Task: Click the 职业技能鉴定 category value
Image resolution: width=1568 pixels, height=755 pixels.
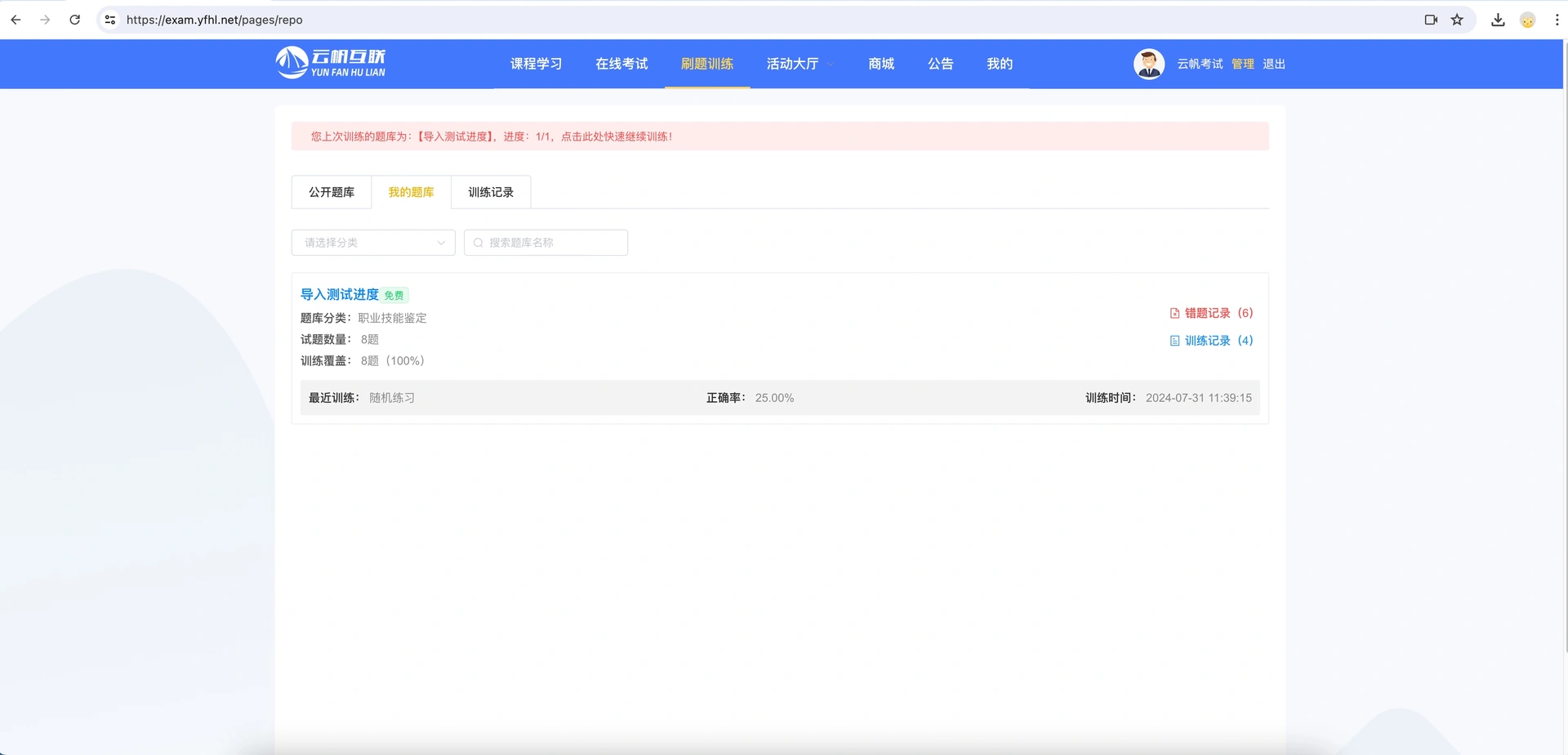Action: coord(392,318)
